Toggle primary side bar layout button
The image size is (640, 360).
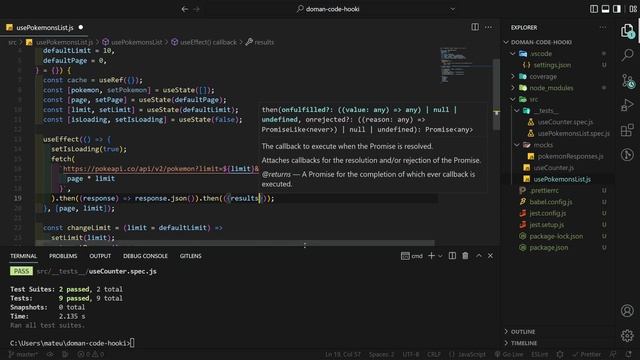tap(594, 9)
